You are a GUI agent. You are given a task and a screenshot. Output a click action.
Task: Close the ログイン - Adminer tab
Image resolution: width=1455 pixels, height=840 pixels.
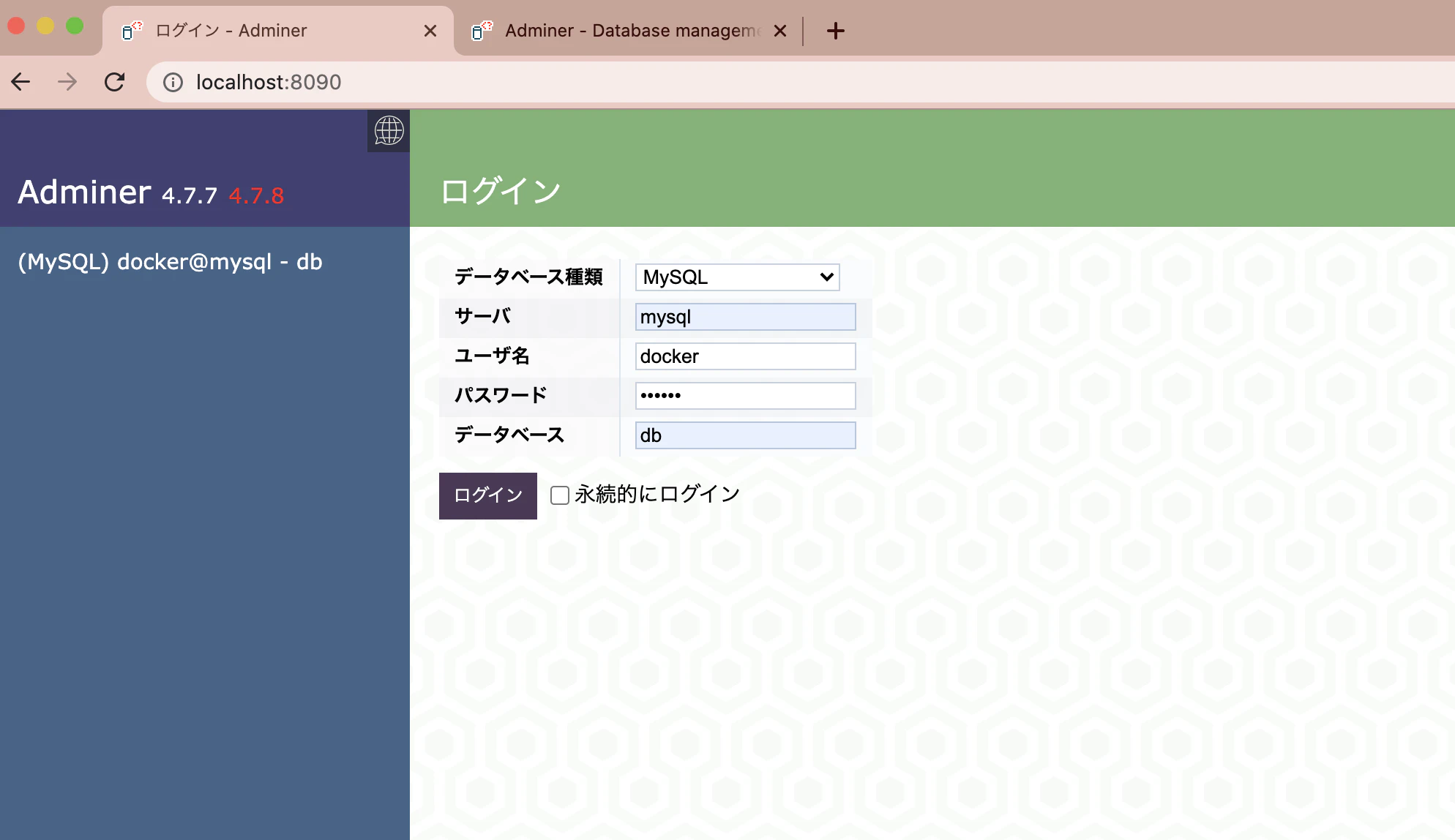(430, 31)
